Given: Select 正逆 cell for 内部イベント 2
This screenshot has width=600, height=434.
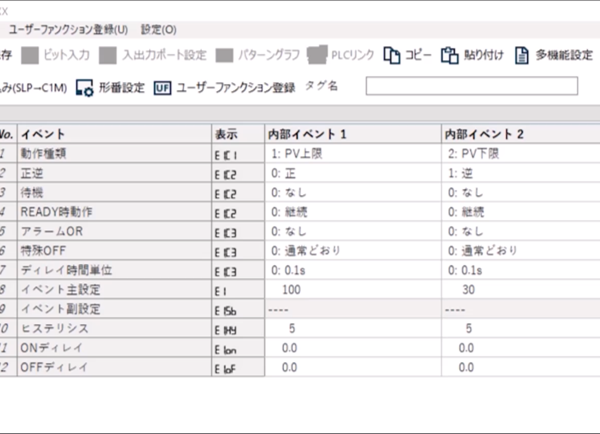Looking at the screenshot, I should click(521, 172).
